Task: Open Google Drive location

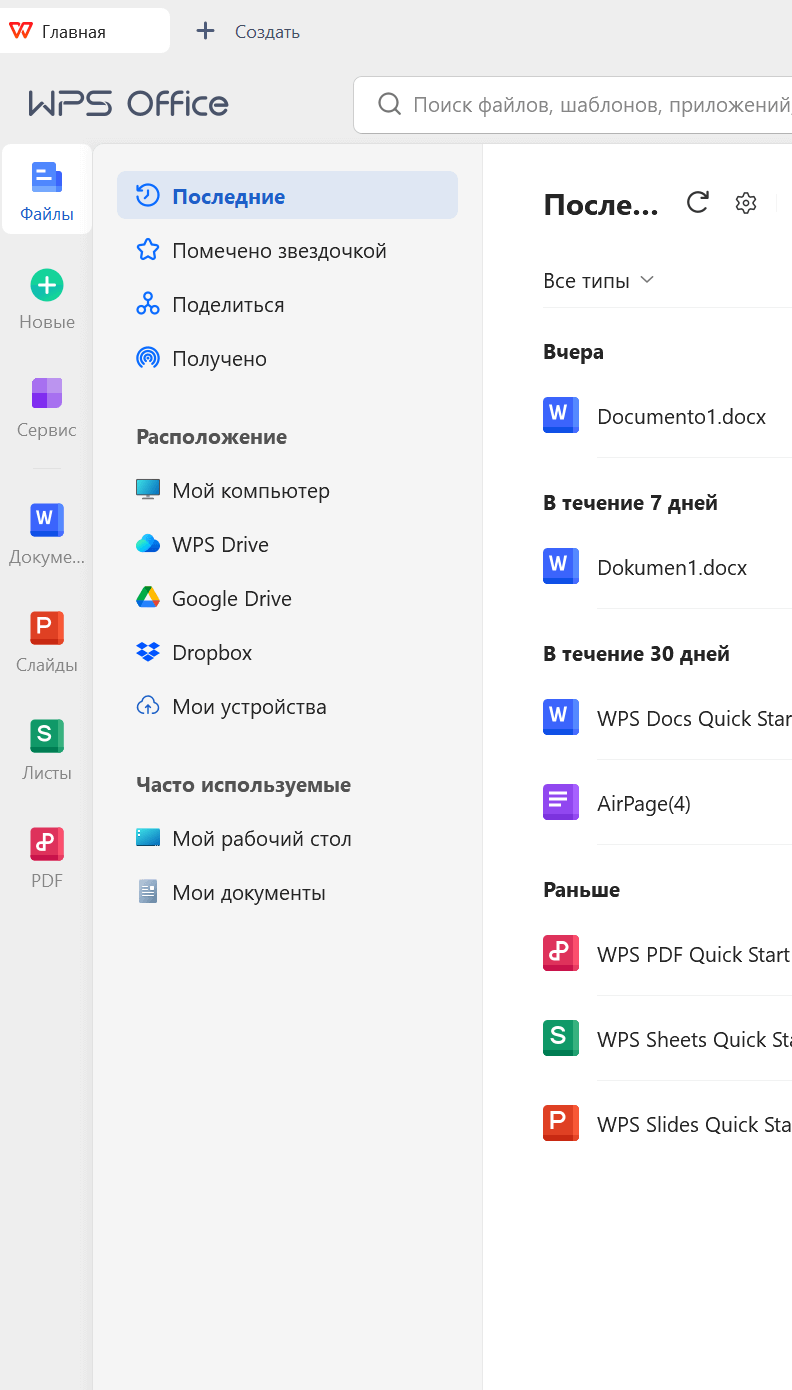Action: pos(287,598)
